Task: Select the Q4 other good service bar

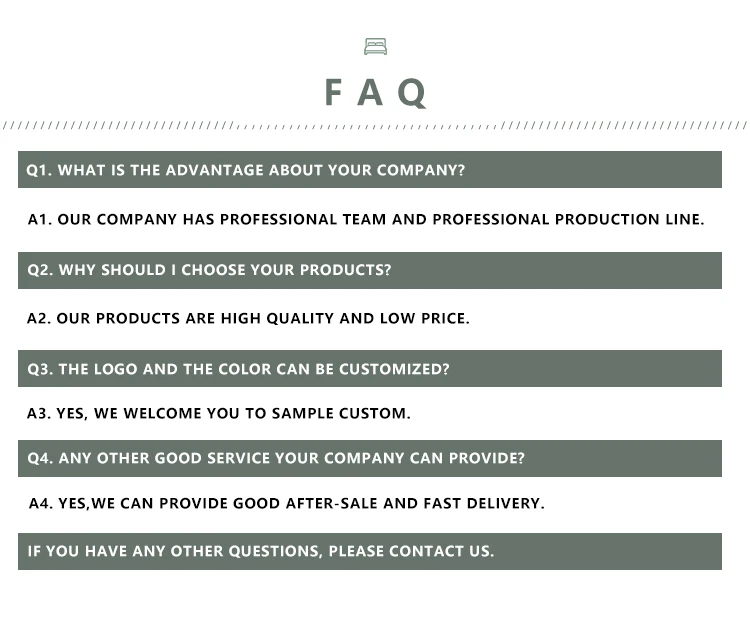Action: coord(370,458)
